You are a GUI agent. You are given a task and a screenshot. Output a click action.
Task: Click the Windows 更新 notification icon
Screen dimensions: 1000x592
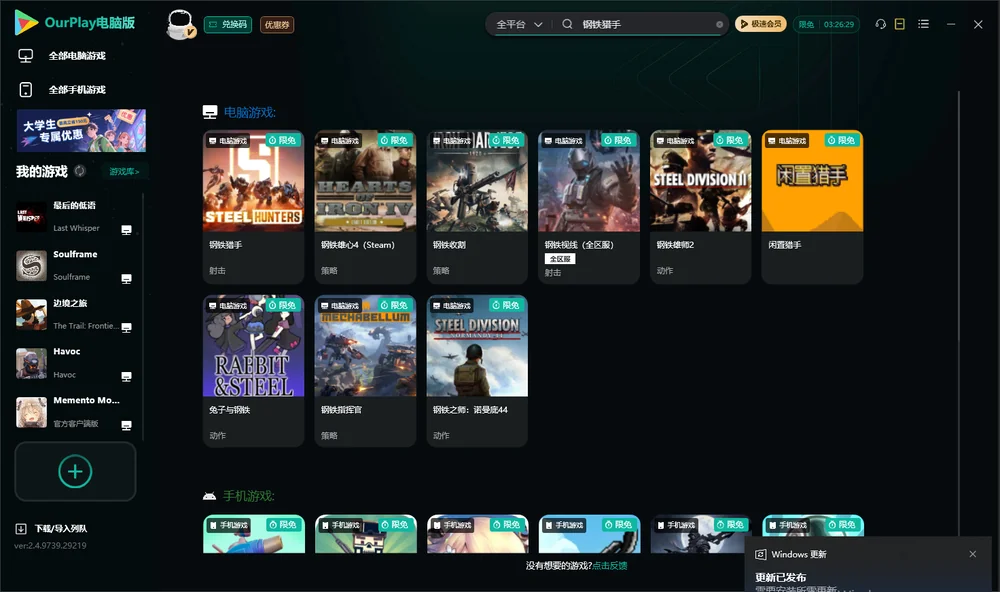[x=760, y=554]
